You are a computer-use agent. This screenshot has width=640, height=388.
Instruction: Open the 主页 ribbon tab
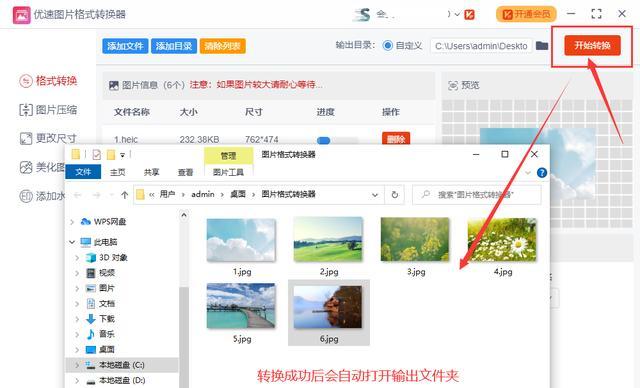[118, 172]
